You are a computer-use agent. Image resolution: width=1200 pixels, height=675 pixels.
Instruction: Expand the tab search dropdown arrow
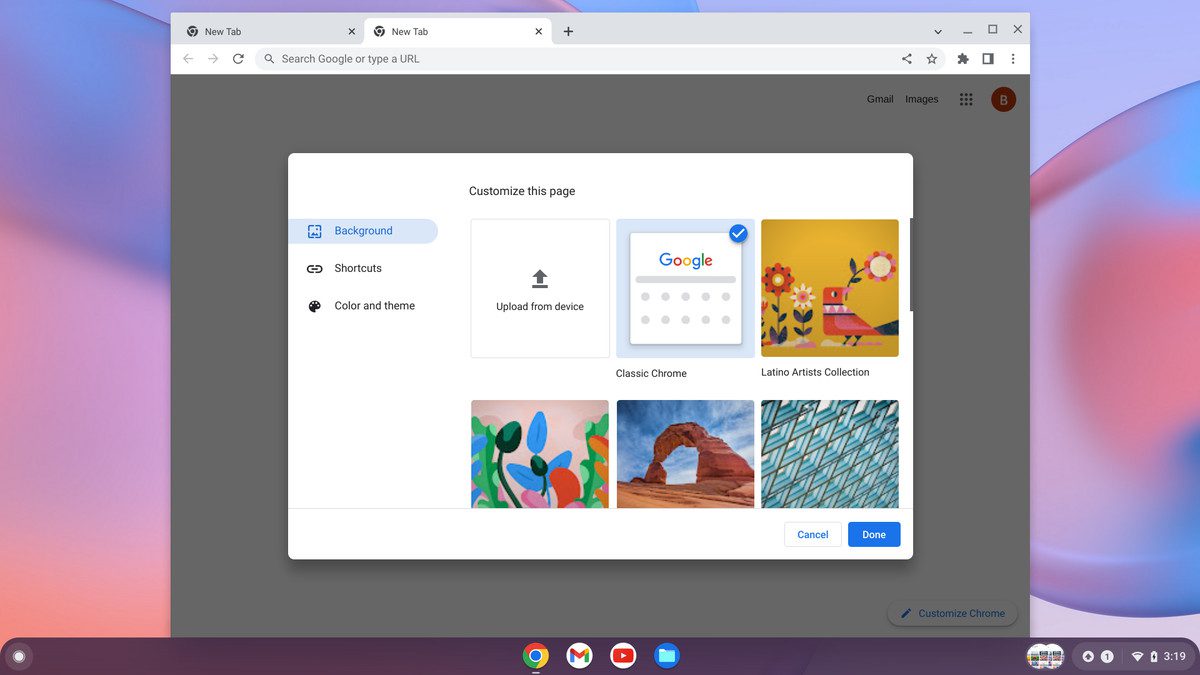[x=938, y=31]
